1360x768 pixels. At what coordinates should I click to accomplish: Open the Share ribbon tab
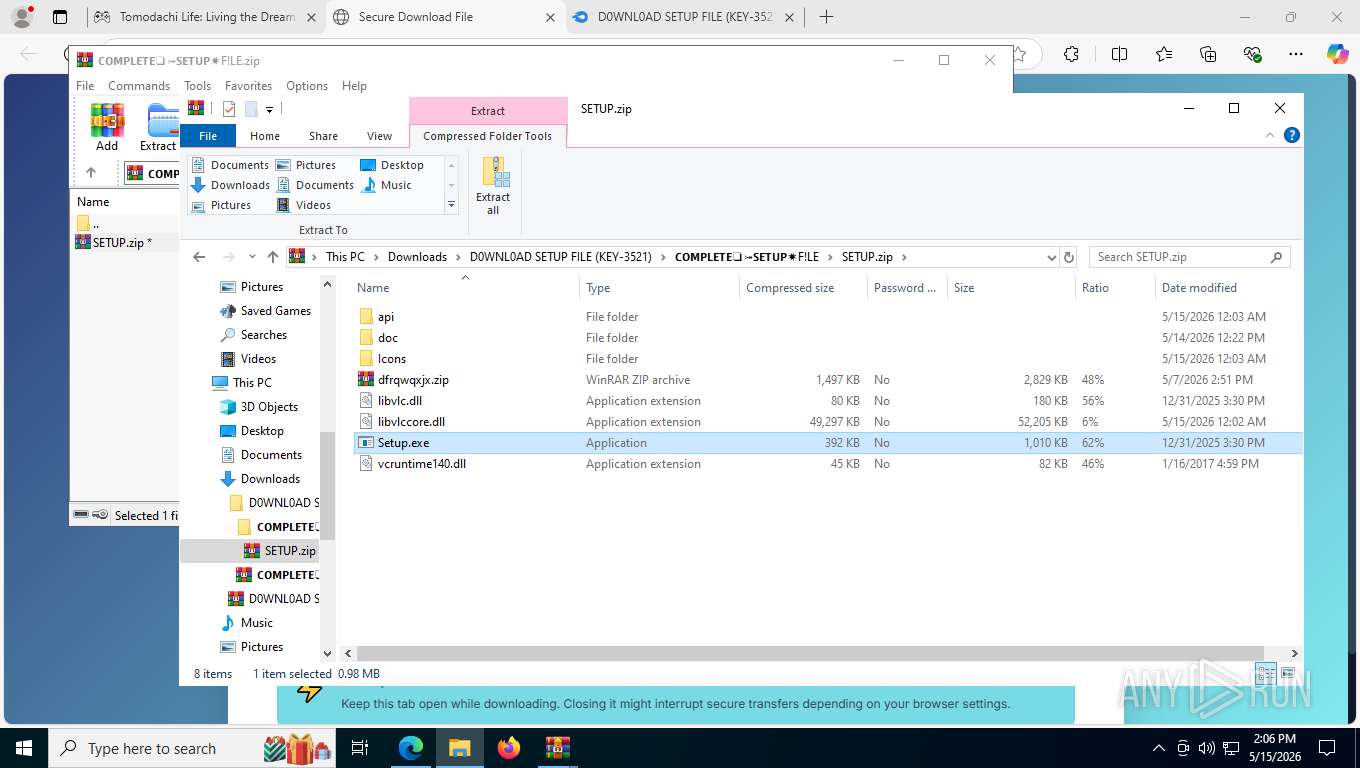click(x=323, y=136)
